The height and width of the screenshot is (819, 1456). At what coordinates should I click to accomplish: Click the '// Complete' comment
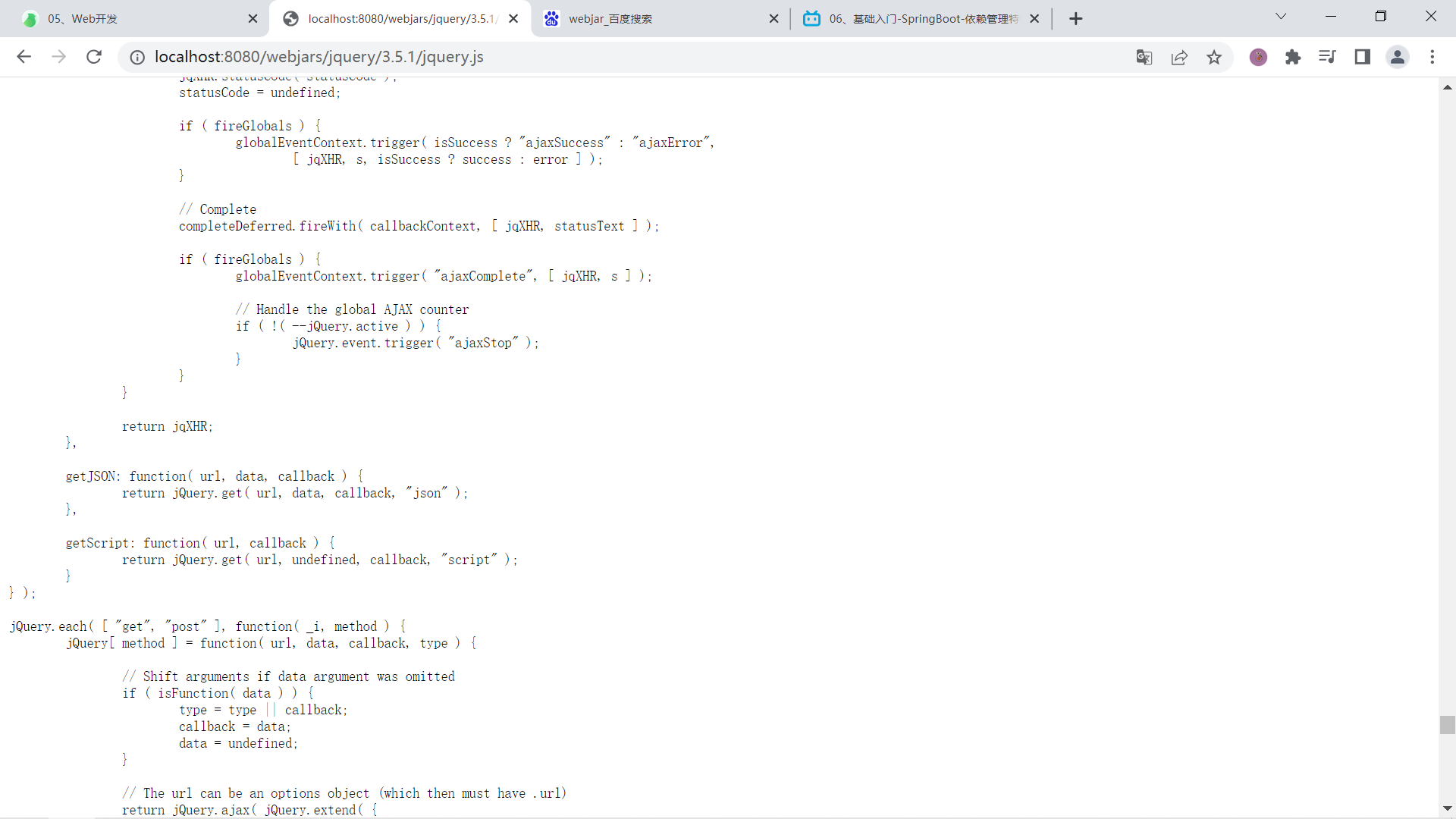pyautogui.click(x=218, y=209)
